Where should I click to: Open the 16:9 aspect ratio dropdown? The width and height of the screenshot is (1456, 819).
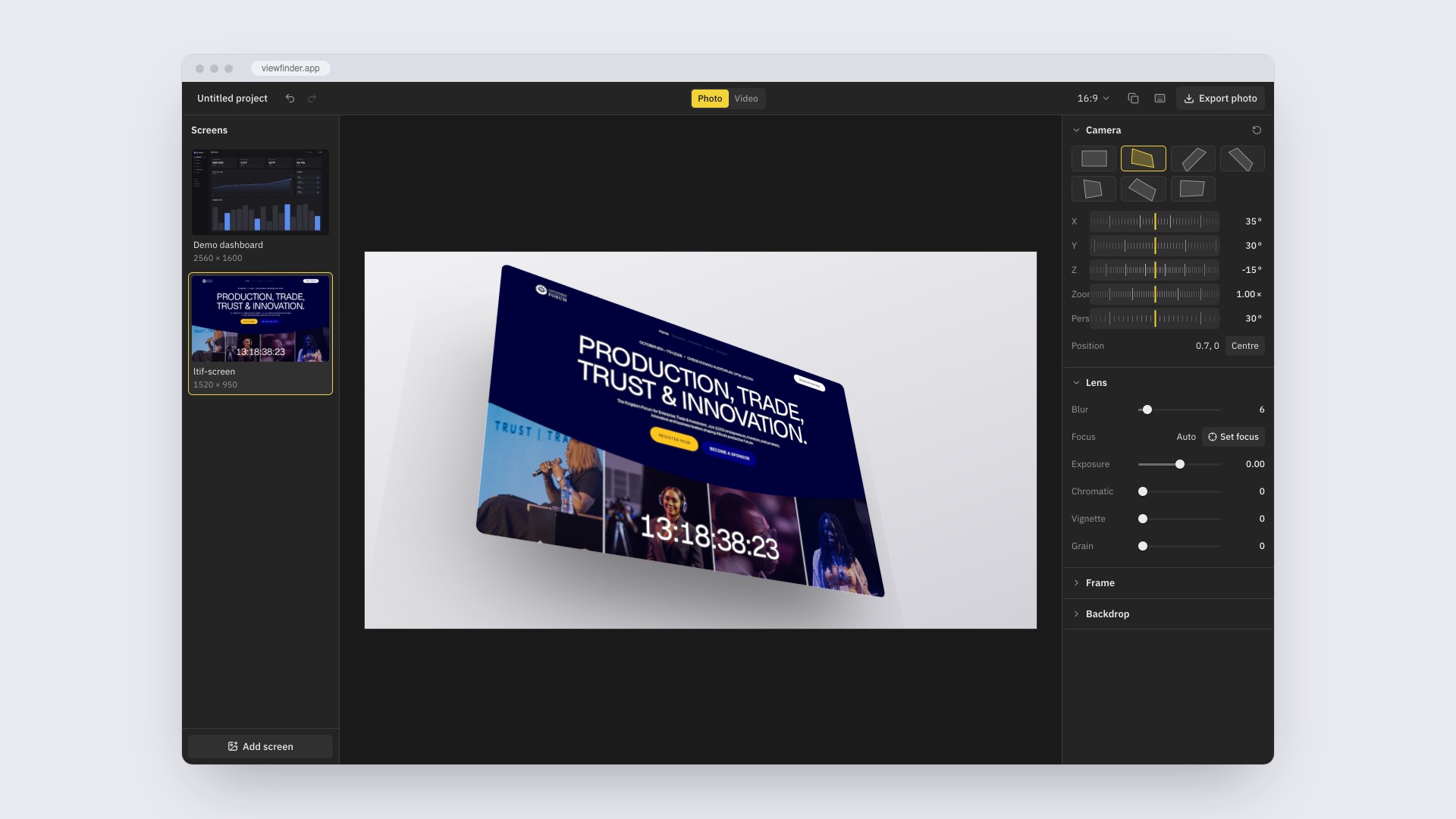tap(1093, 99)
